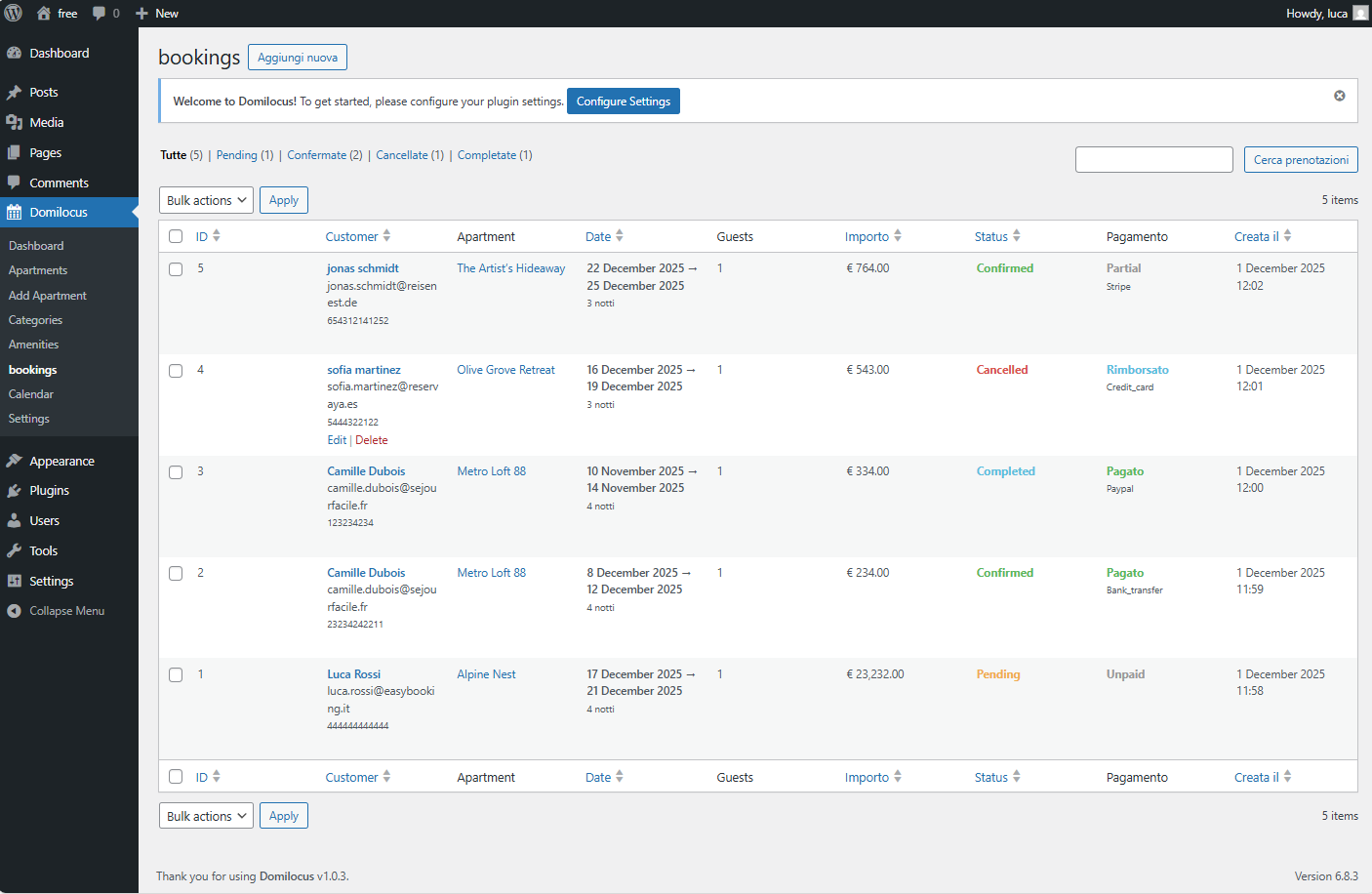Click the Collapse Menu arrow icon
Image resolution: width=1372 pixels, height=894 pixels.
(x=15, y=611)
